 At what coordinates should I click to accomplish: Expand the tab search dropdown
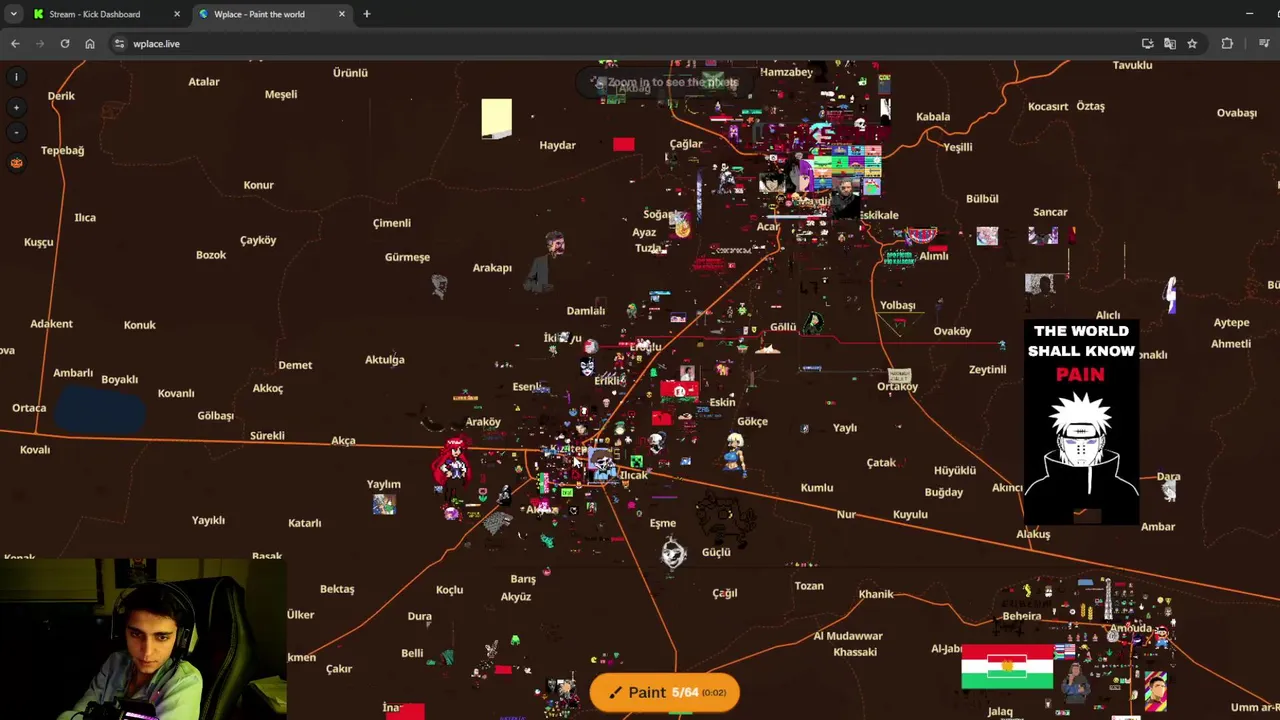pos(13,14)
